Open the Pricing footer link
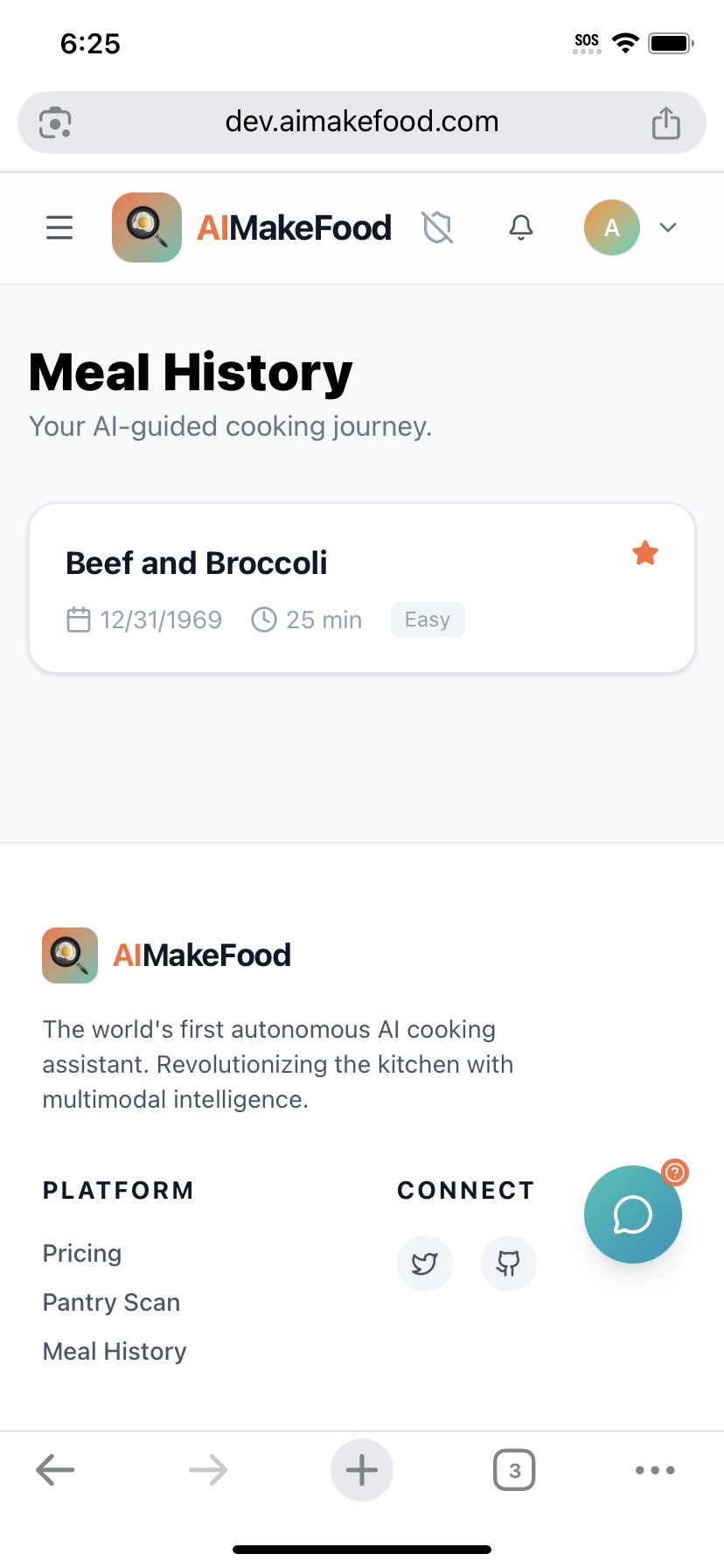Image resolution: width=724 pixels, height=1568 pixels. (x=82, y=1253)
